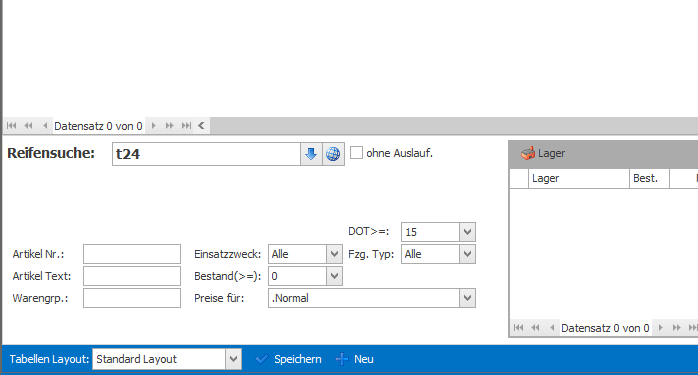This screenshot has width=698, height=375.
Task: Open the Tabellen Layout dropdown
Action: 233,359
